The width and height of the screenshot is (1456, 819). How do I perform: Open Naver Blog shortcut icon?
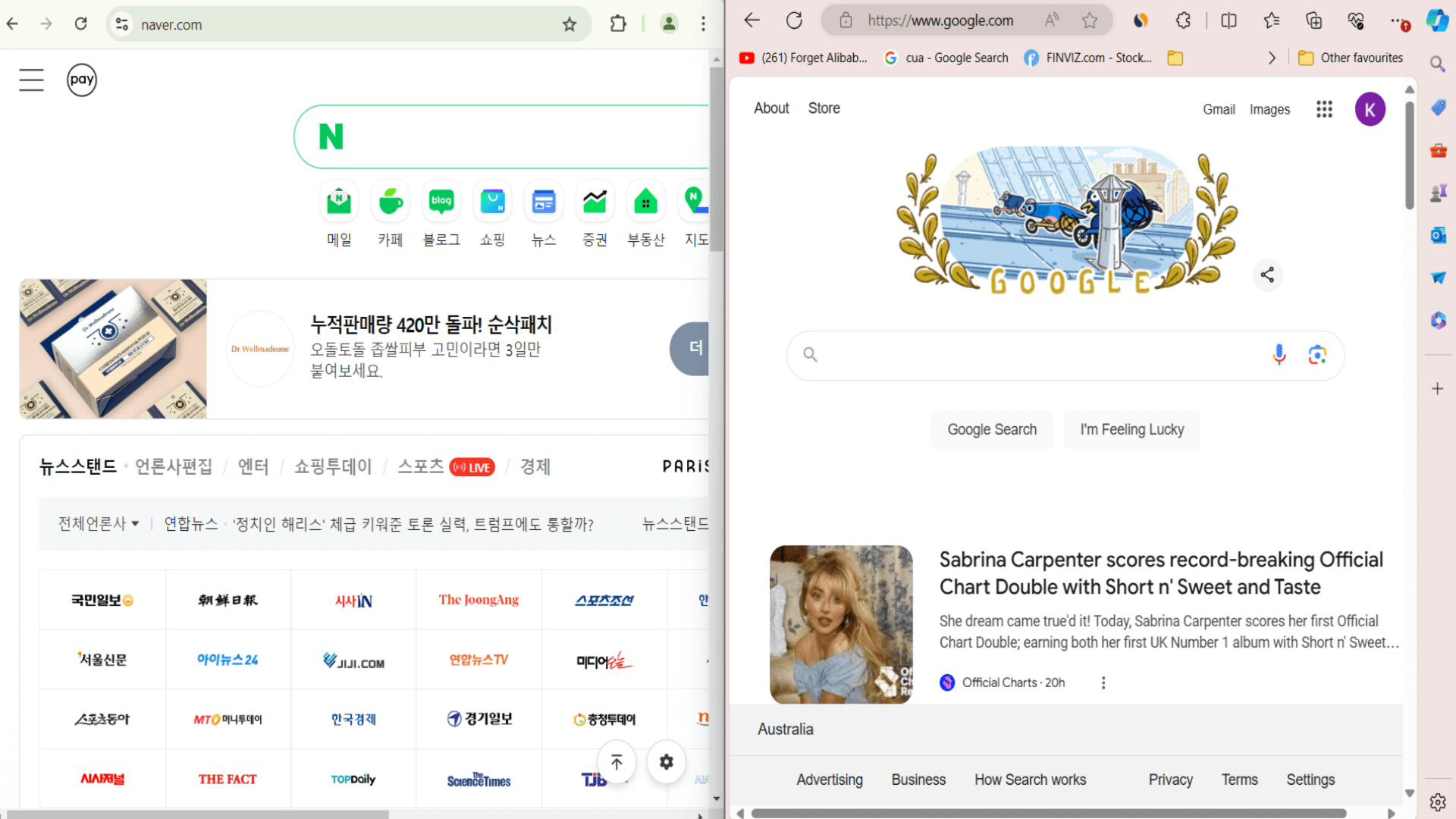(x=441, y=202)
